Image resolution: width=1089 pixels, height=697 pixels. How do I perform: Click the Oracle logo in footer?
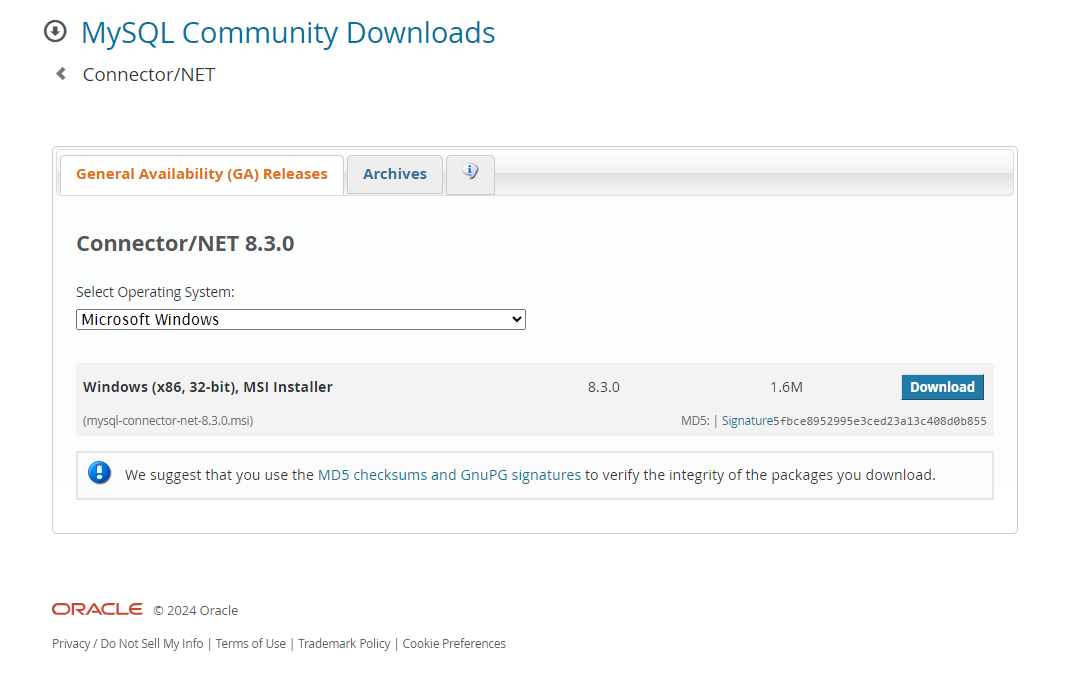pos(97,610)
